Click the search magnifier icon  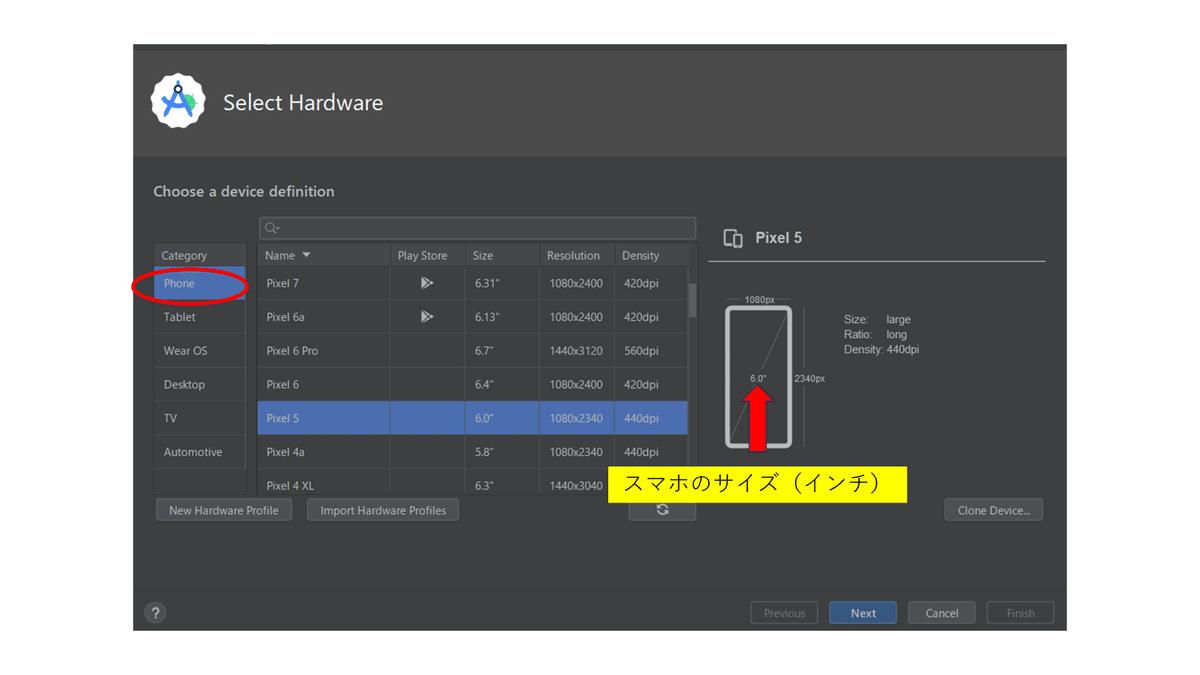(x=272, y=228)
